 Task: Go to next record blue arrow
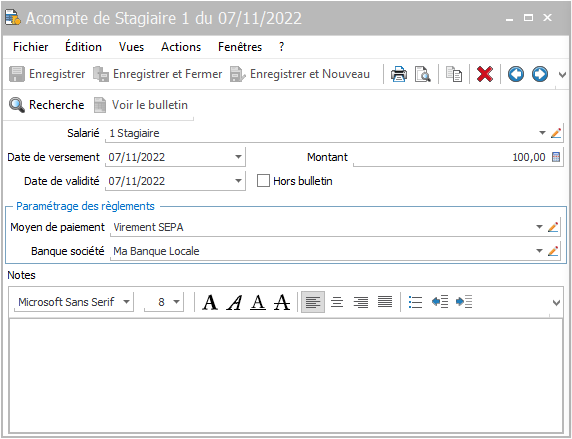pos(540,74)
